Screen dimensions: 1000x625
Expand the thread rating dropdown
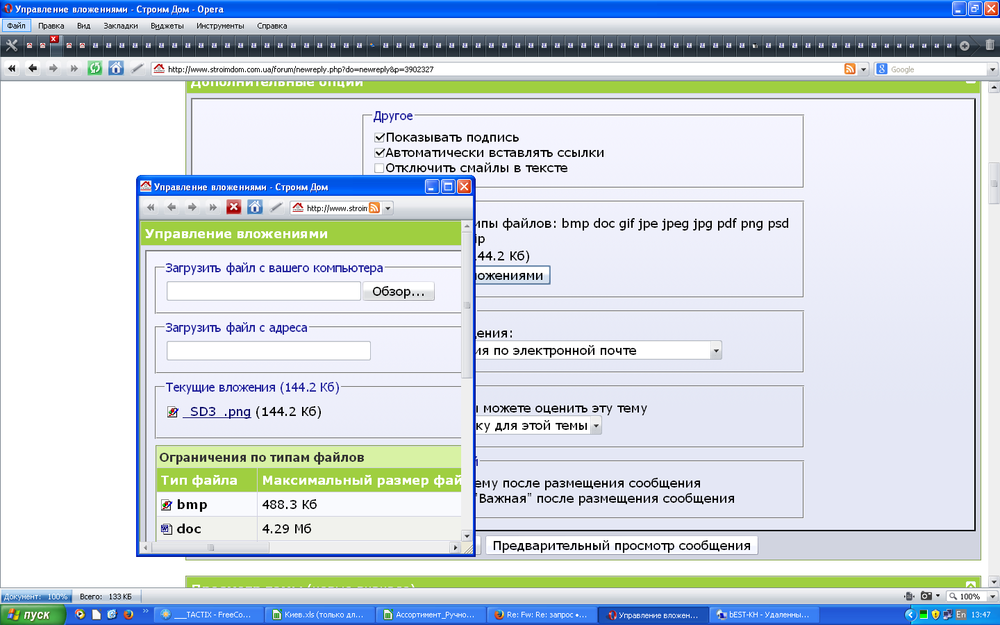pos(596,426)
